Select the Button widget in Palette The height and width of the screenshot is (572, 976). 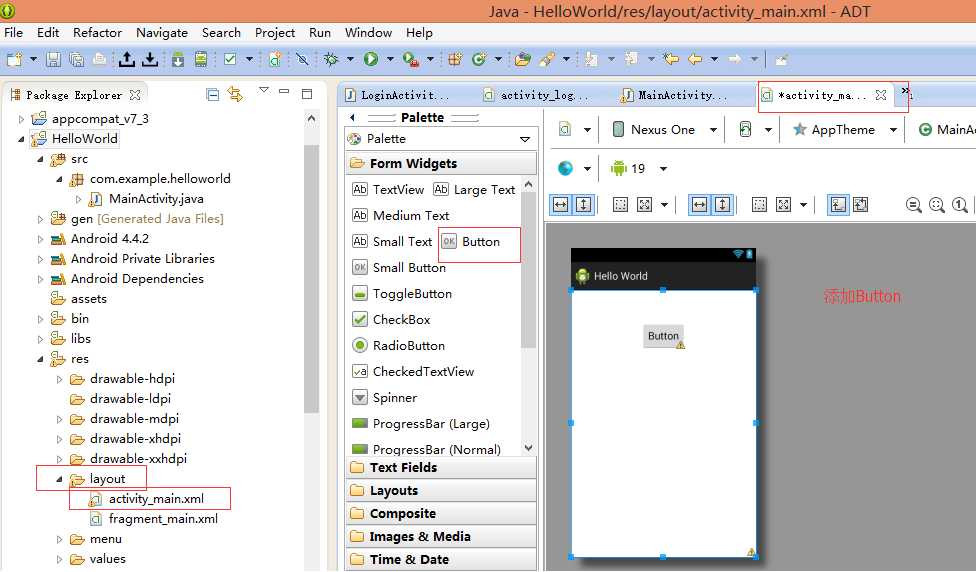(x=471, y=241)
